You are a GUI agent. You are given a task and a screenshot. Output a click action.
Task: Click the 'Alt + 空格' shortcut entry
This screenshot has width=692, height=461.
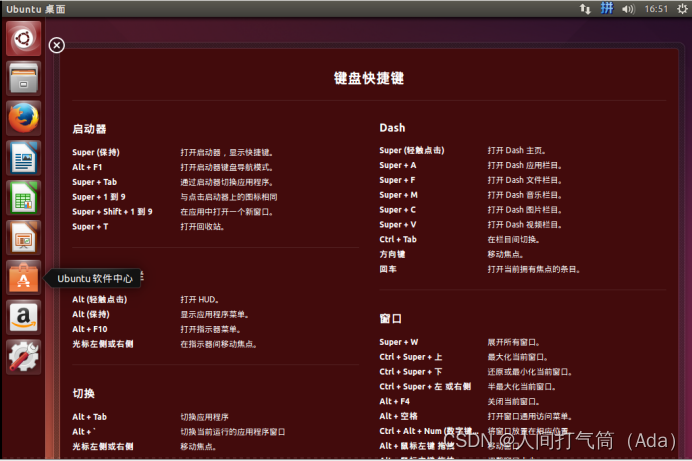click(x=399, y=416)
